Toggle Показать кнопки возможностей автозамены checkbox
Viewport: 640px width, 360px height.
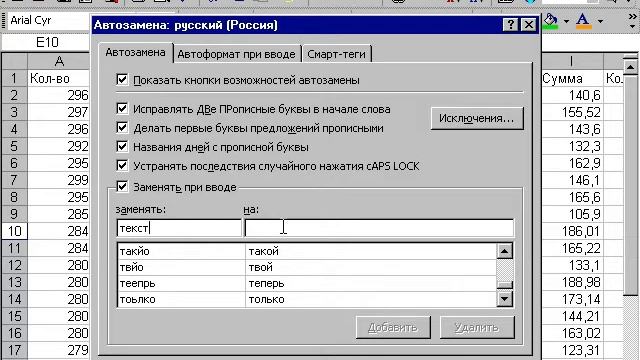(122, 79)
